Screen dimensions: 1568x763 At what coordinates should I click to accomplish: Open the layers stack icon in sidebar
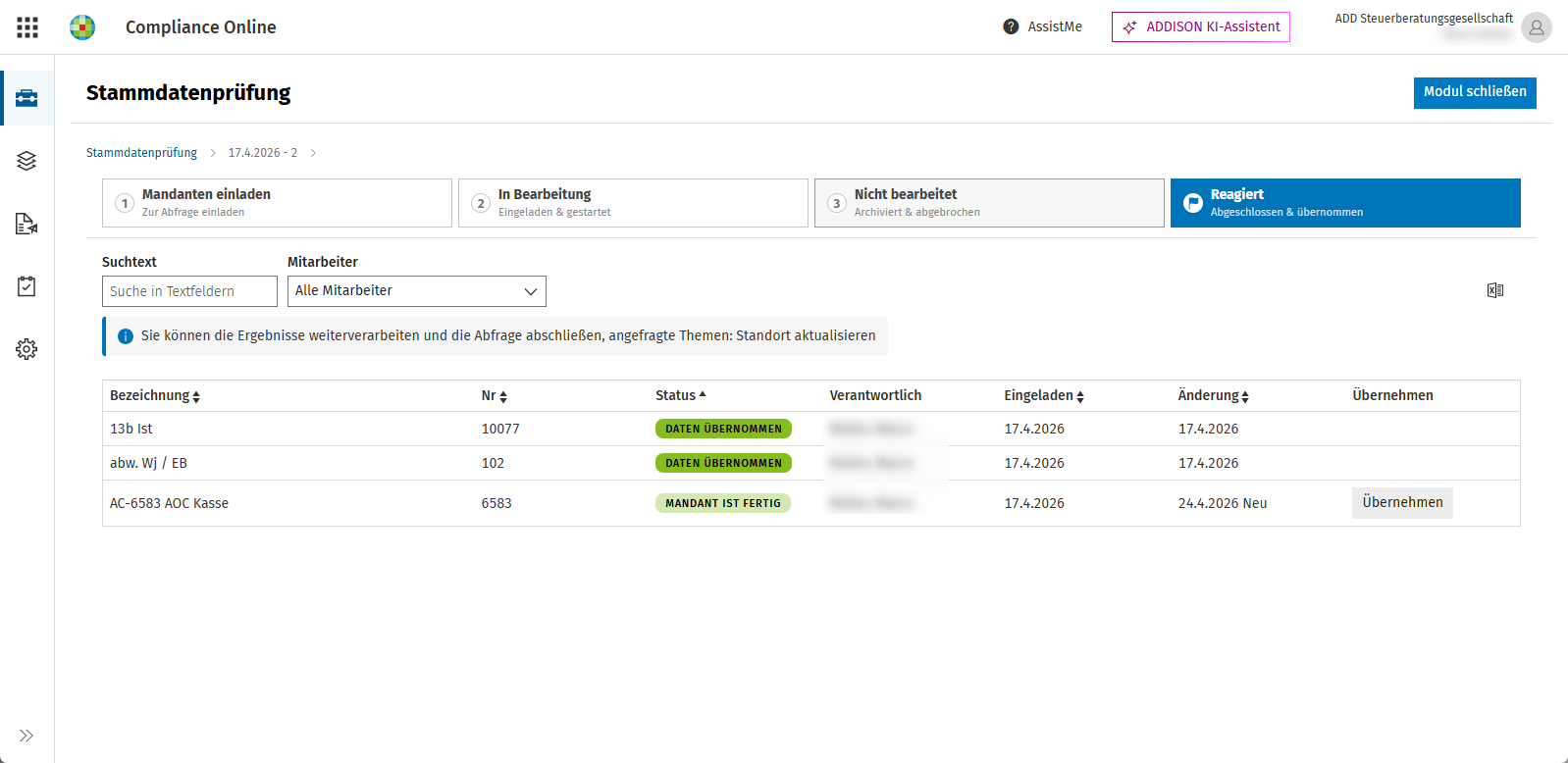[26, 161]
